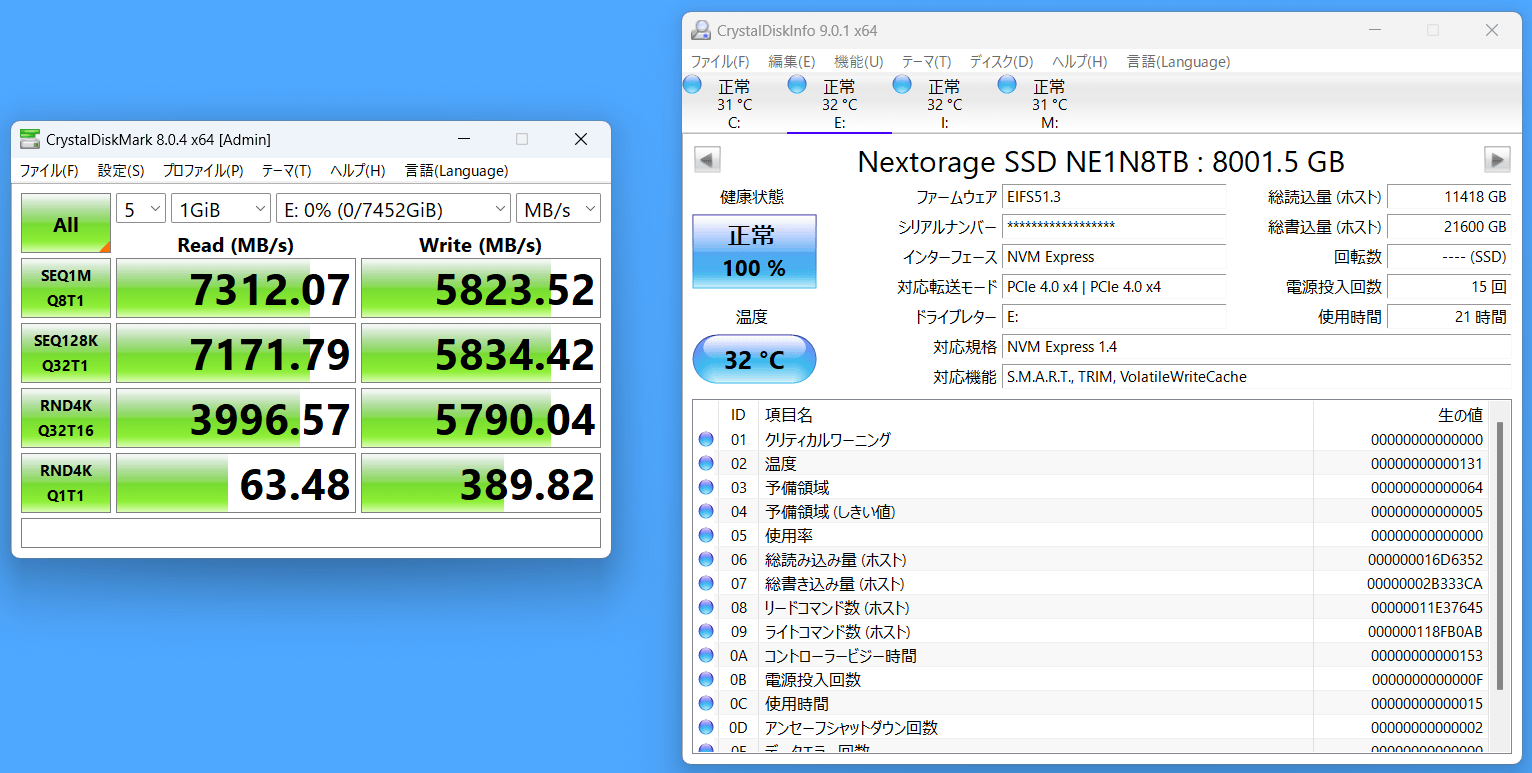
Task: Click status orb for attribute 0C 使用時間
Action: pyautogui.click(x=706, y=703)
